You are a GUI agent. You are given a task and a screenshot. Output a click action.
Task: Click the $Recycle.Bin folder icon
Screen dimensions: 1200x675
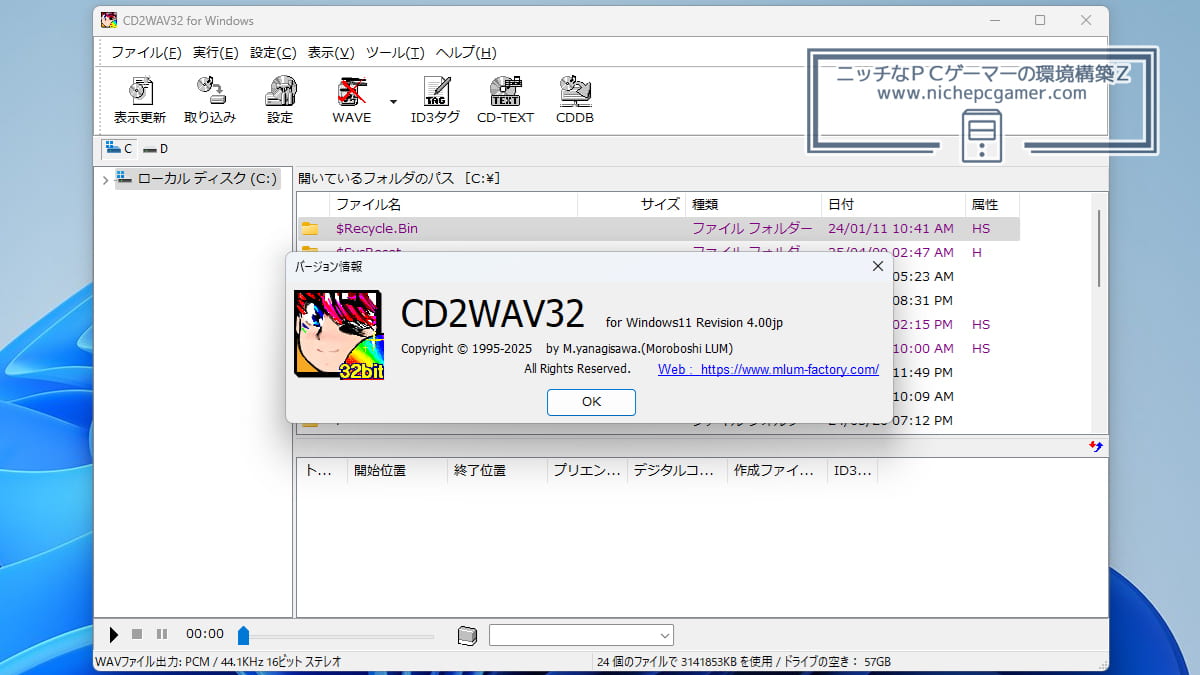point(310,229)
